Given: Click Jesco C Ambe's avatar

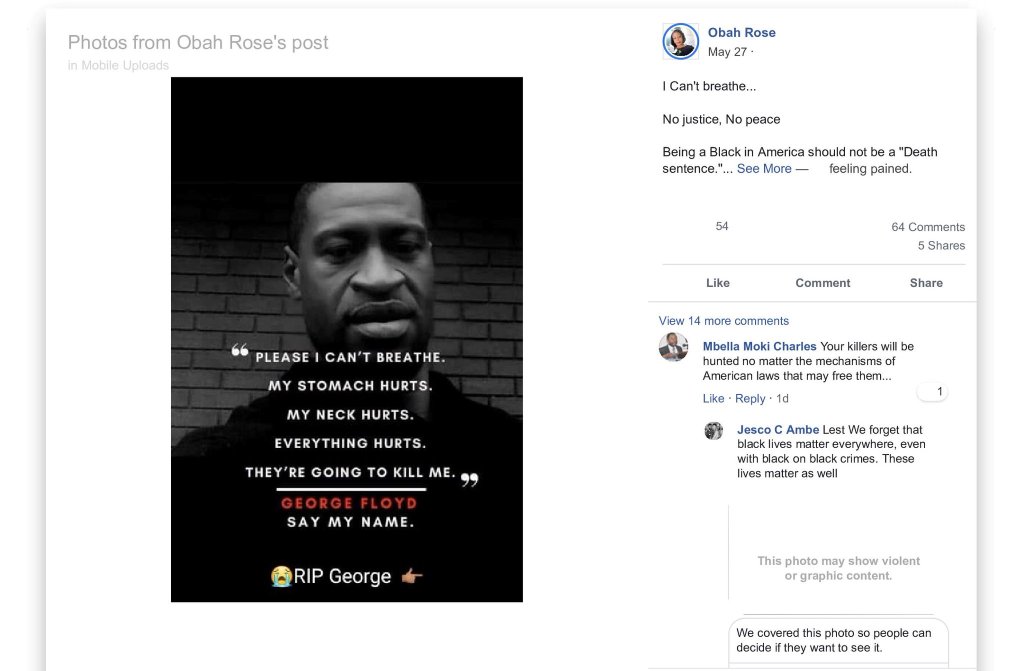Looking at the screenshot, I should [x=714, y=431].
